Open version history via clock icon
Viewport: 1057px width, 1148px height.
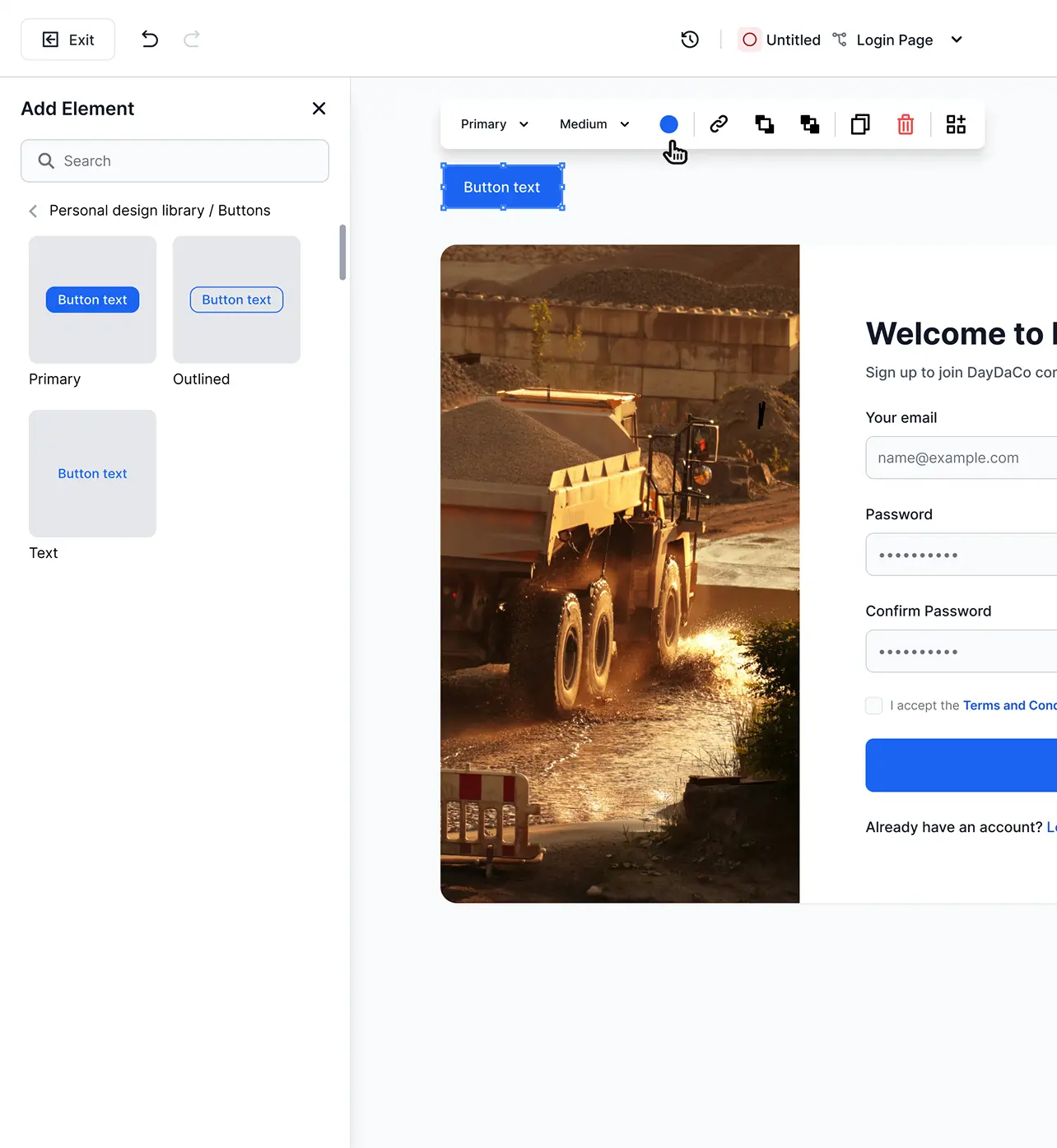[x=690, y=39]
